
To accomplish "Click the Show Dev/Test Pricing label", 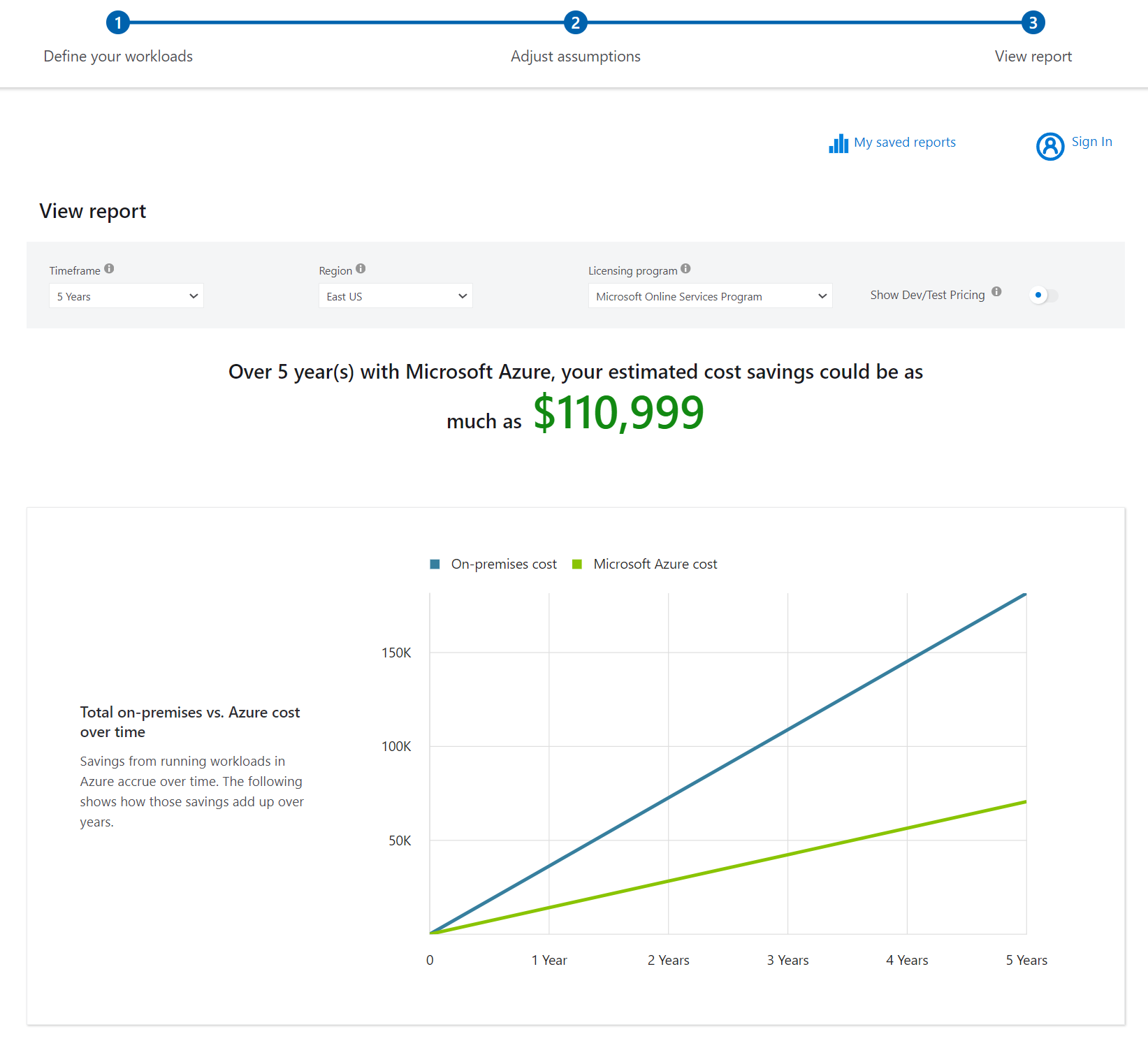I will coord(927,295).
